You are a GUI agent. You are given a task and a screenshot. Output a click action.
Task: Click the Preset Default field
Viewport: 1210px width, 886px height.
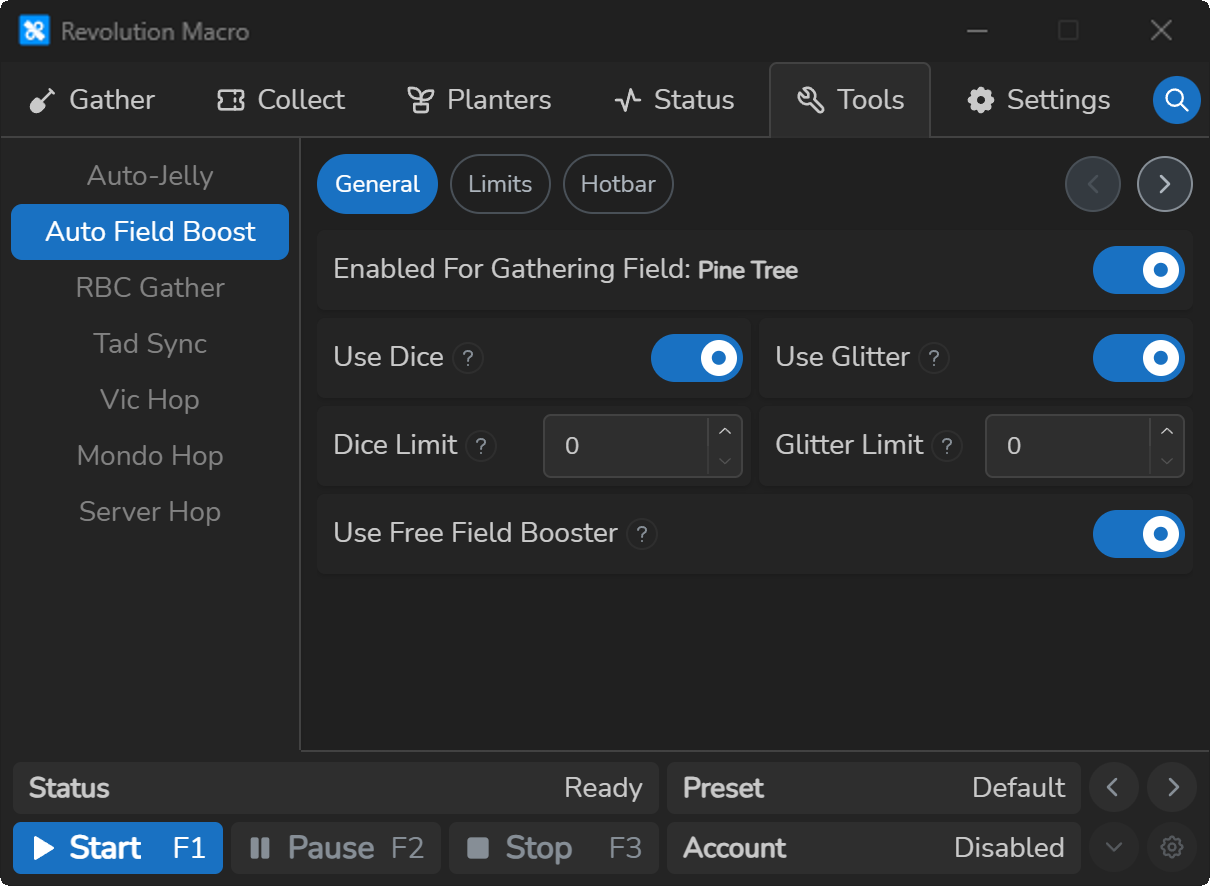pos(874,788)
